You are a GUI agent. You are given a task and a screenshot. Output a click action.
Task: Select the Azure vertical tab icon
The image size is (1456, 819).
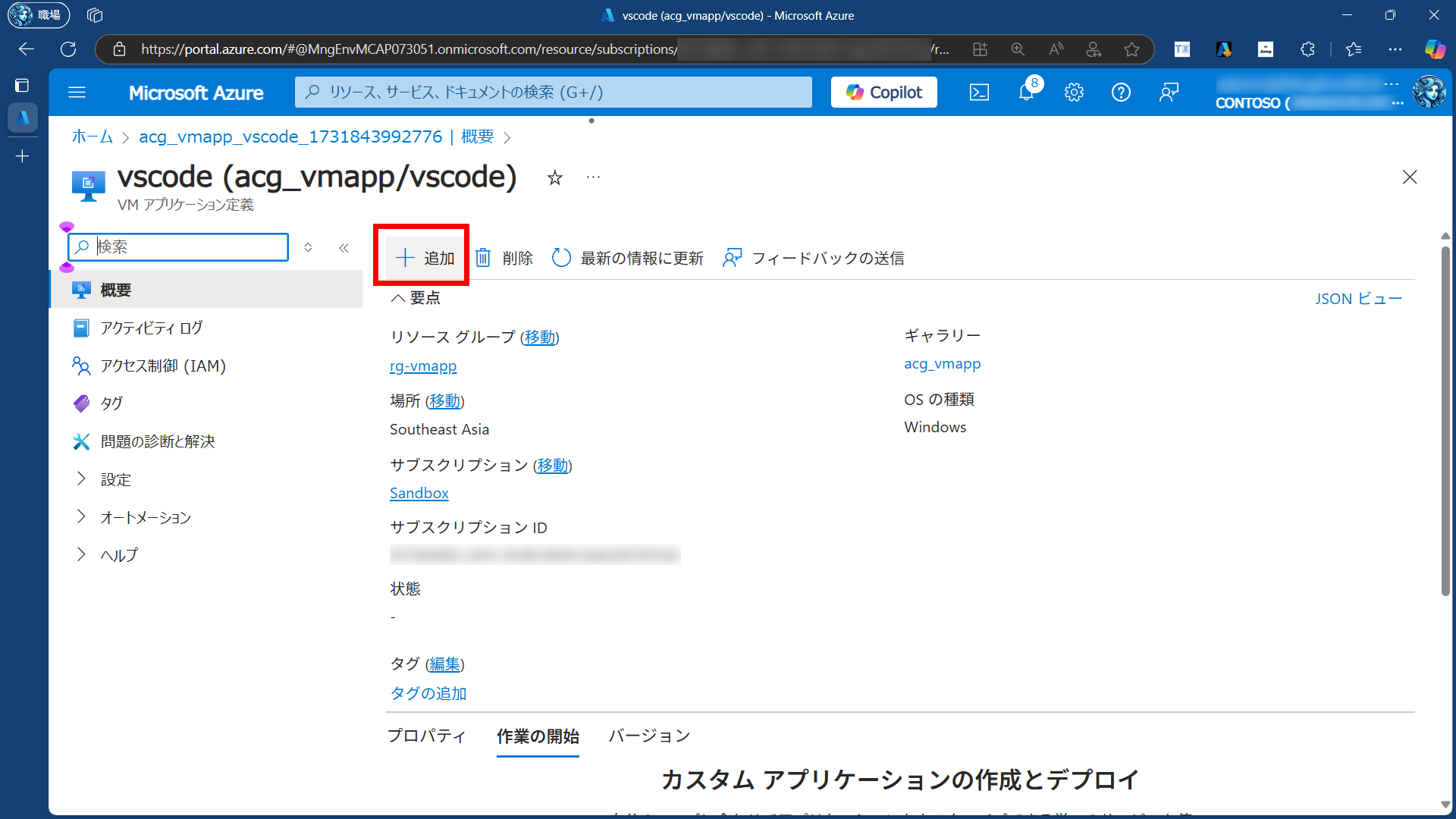point(23,118)
